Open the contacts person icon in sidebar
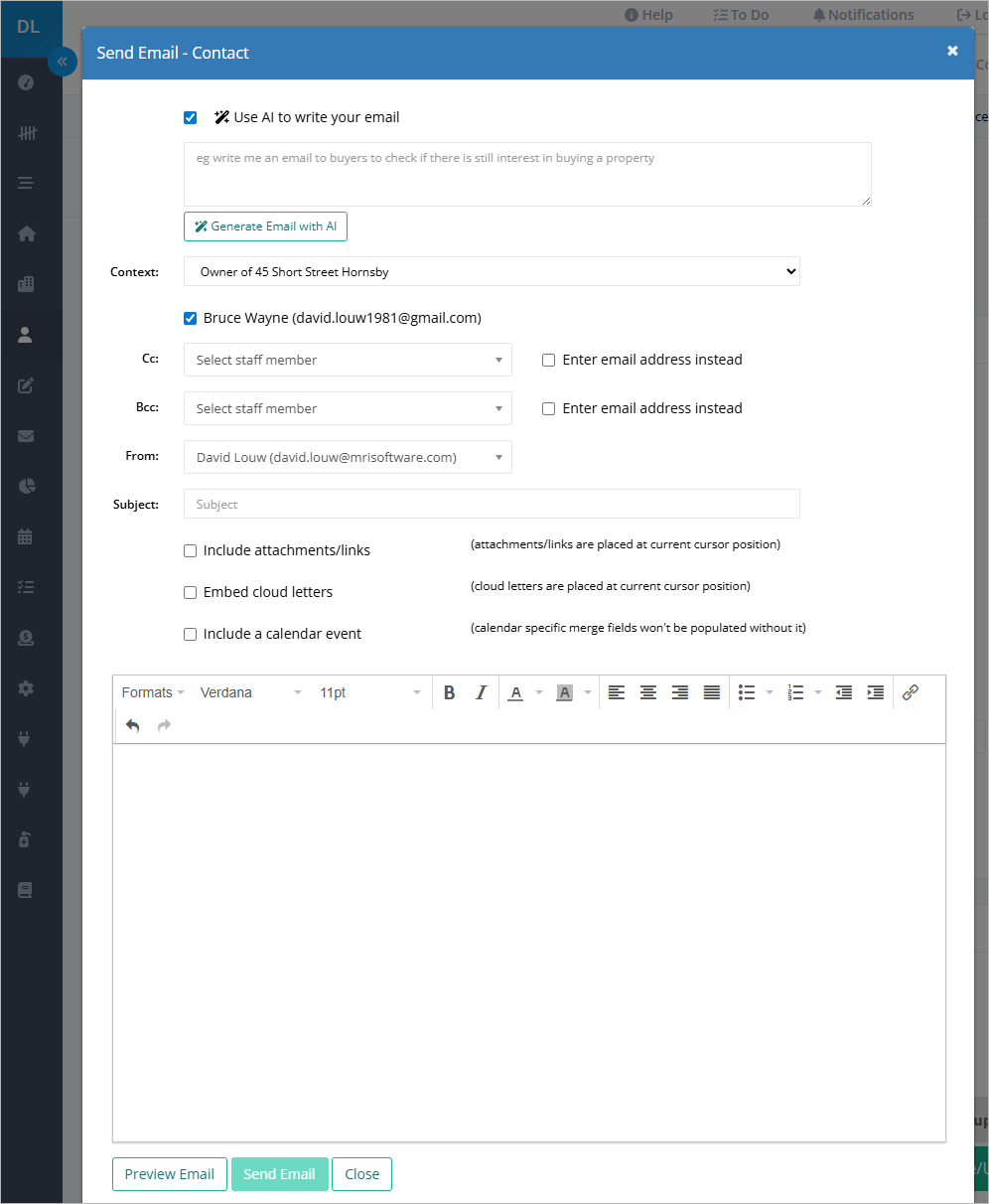The width and height of the screenshot is (989, 1204). (27, 335)
